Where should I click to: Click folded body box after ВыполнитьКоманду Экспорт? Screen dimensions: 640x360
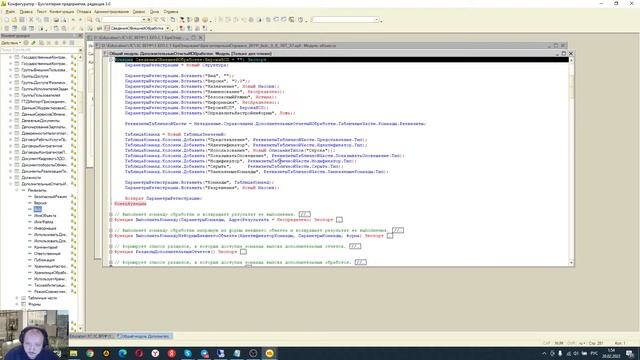click(x=339, y=220)
